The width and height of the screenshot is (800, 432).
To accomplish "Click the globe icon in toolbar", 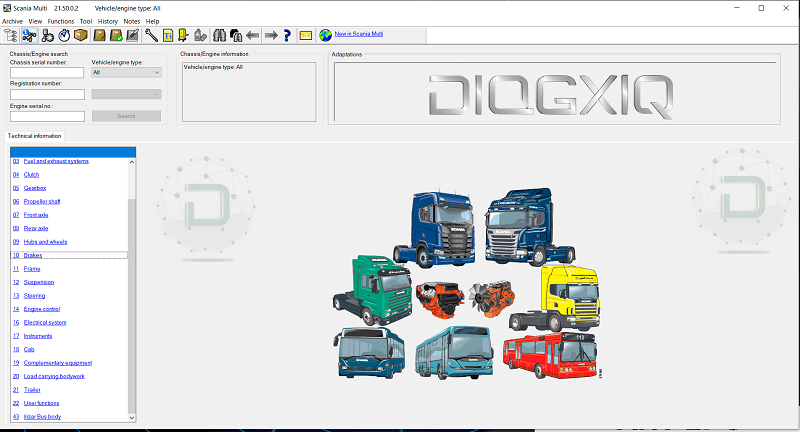I will [x=326, y=35].
